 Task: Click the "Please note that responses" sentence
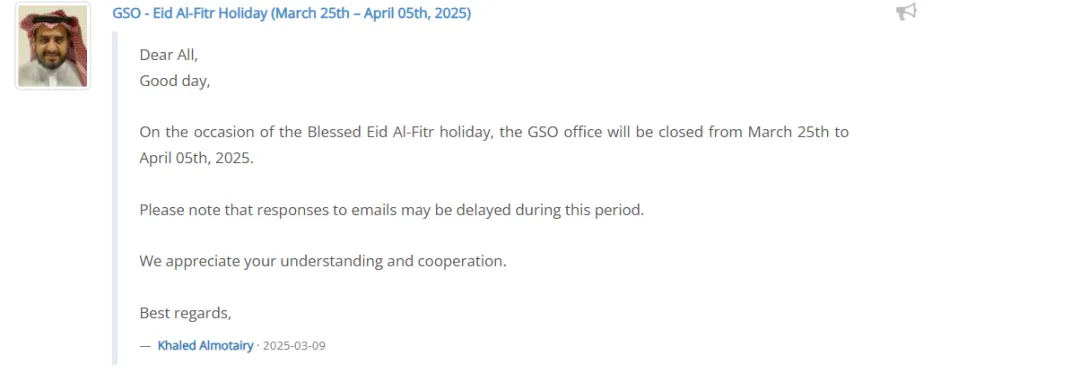pyautogui.click(x=391, y=209)
